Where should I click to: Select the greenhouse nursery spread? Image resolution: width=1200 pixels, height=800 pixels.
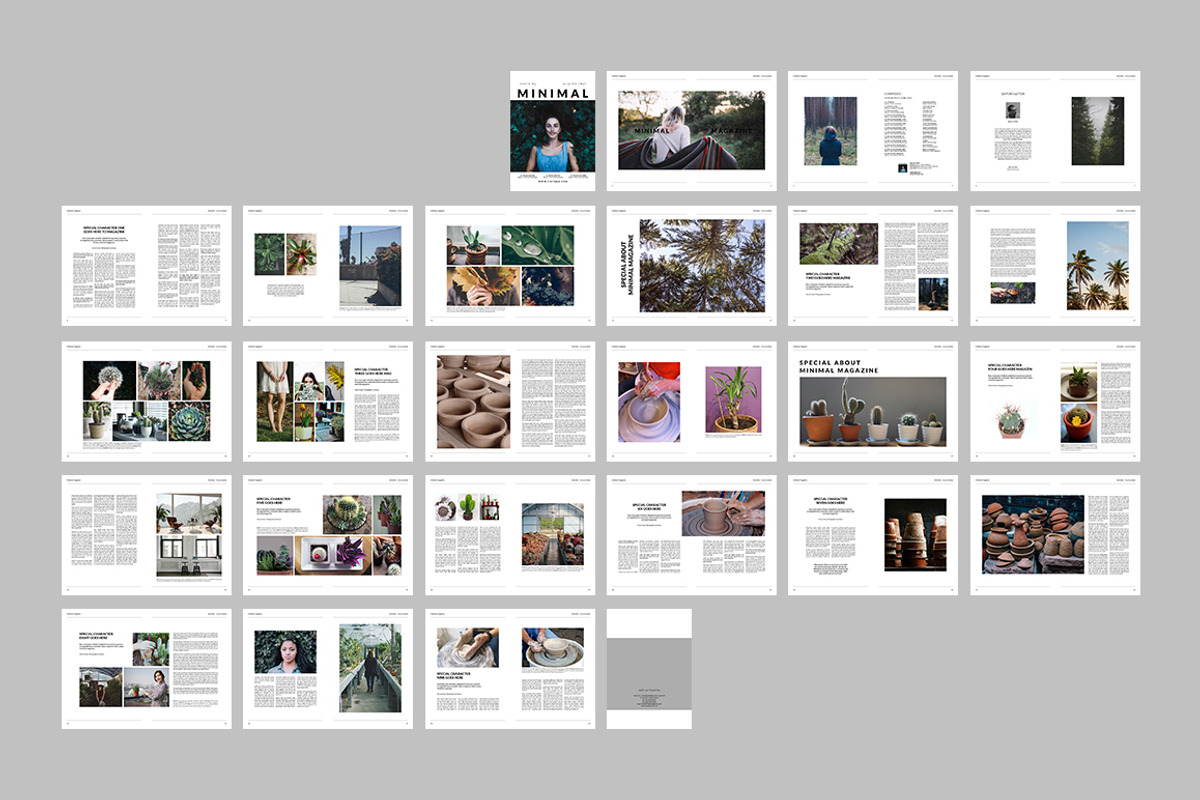510,535
